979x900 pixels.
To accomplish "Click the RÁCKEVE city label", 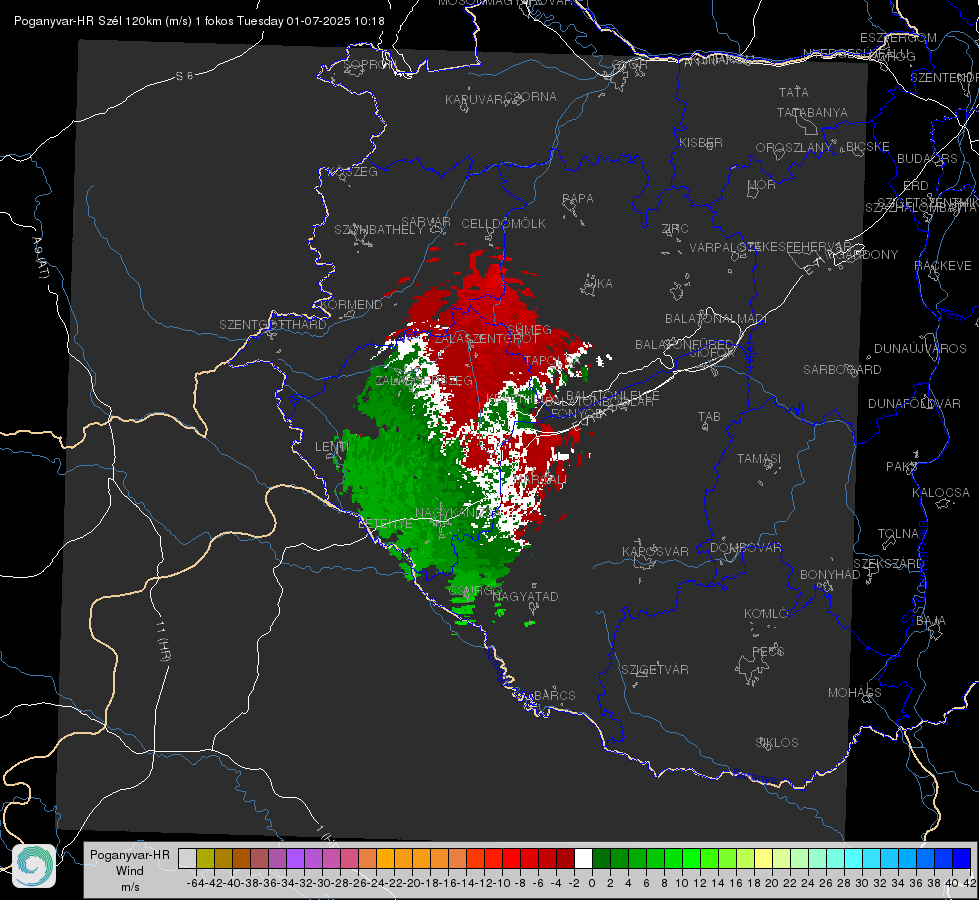I will tap(943, 266).
